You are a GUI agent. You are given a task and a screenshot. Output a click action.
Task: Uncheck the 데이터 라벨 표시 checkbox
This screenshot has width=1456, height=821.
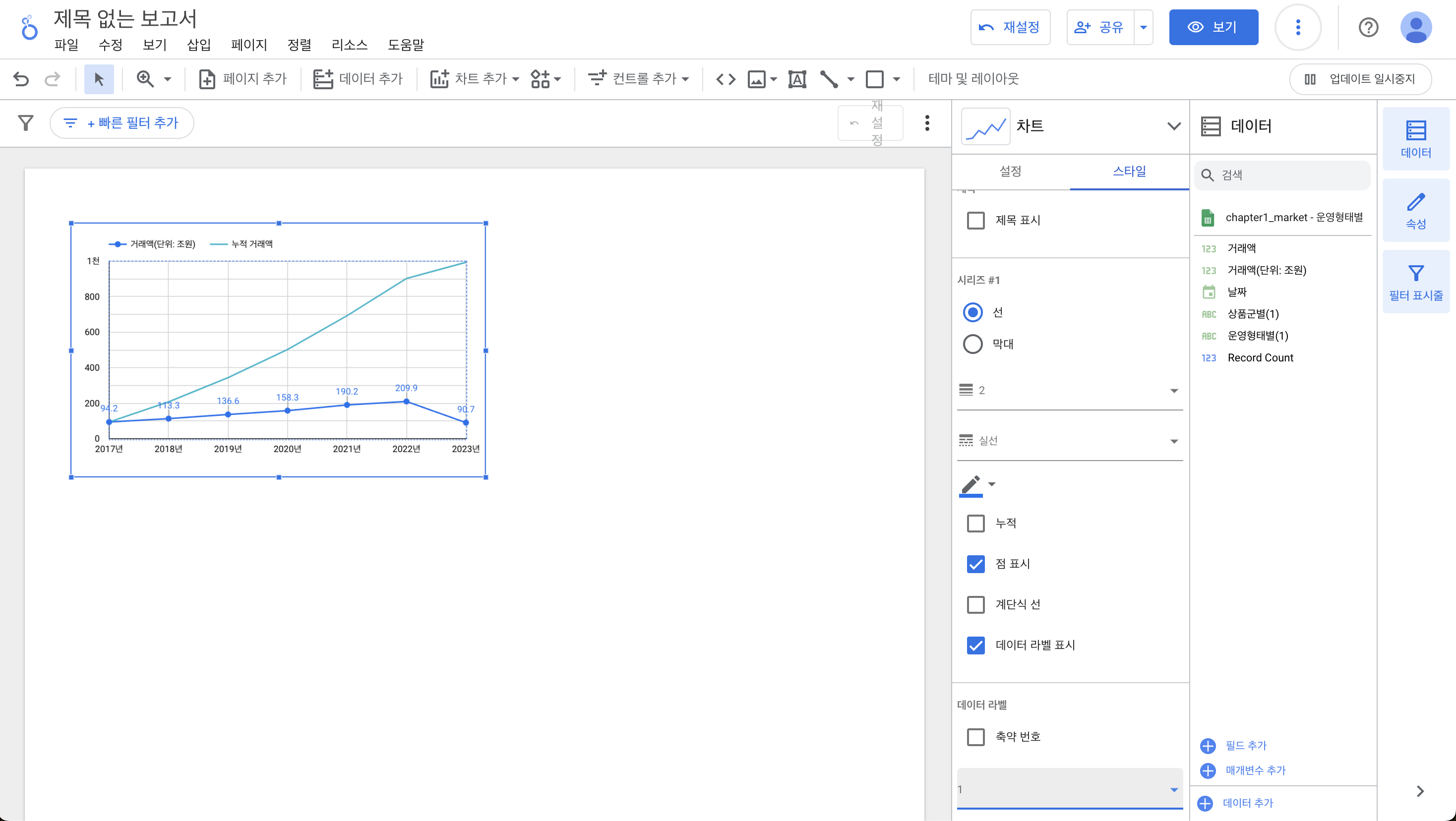click(975, 645)
